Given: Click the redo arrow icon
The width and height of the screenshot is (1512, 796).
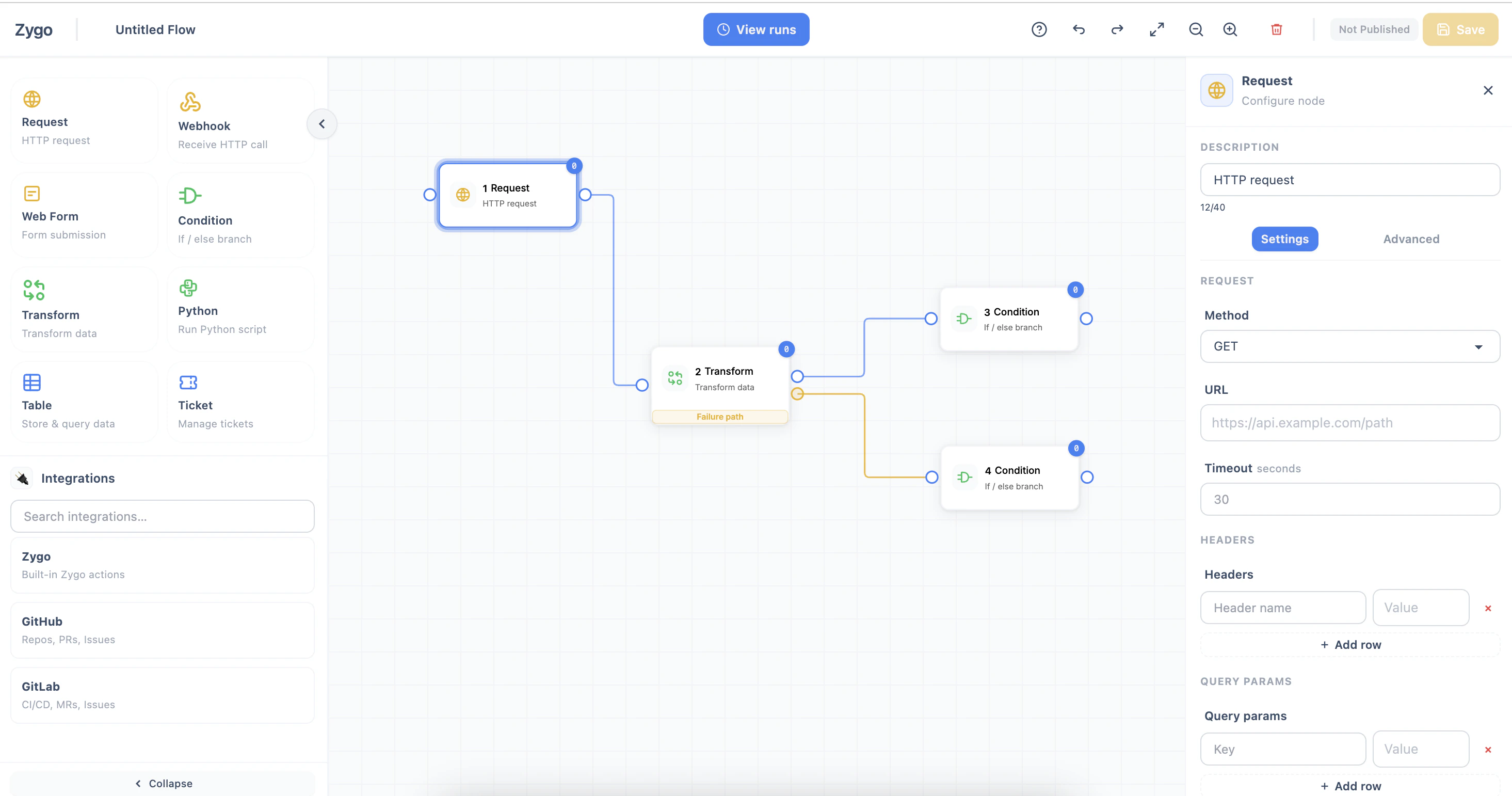Looking at the screenshot, I should pos(1117,29).
